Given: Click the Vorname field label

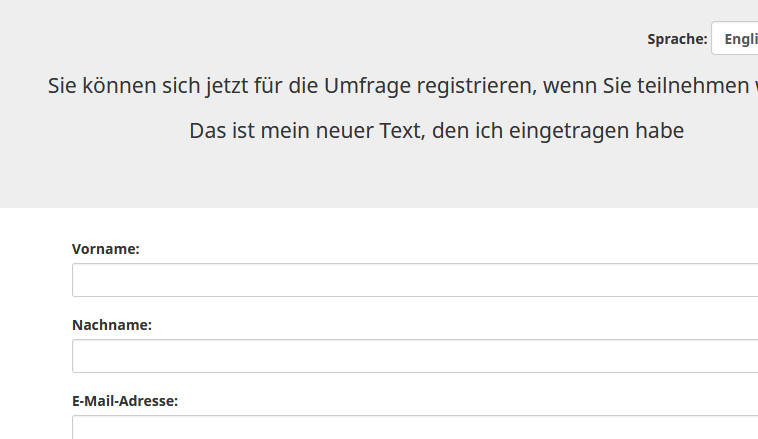Looking at the screenshot, I should click(x=105, y=249).
